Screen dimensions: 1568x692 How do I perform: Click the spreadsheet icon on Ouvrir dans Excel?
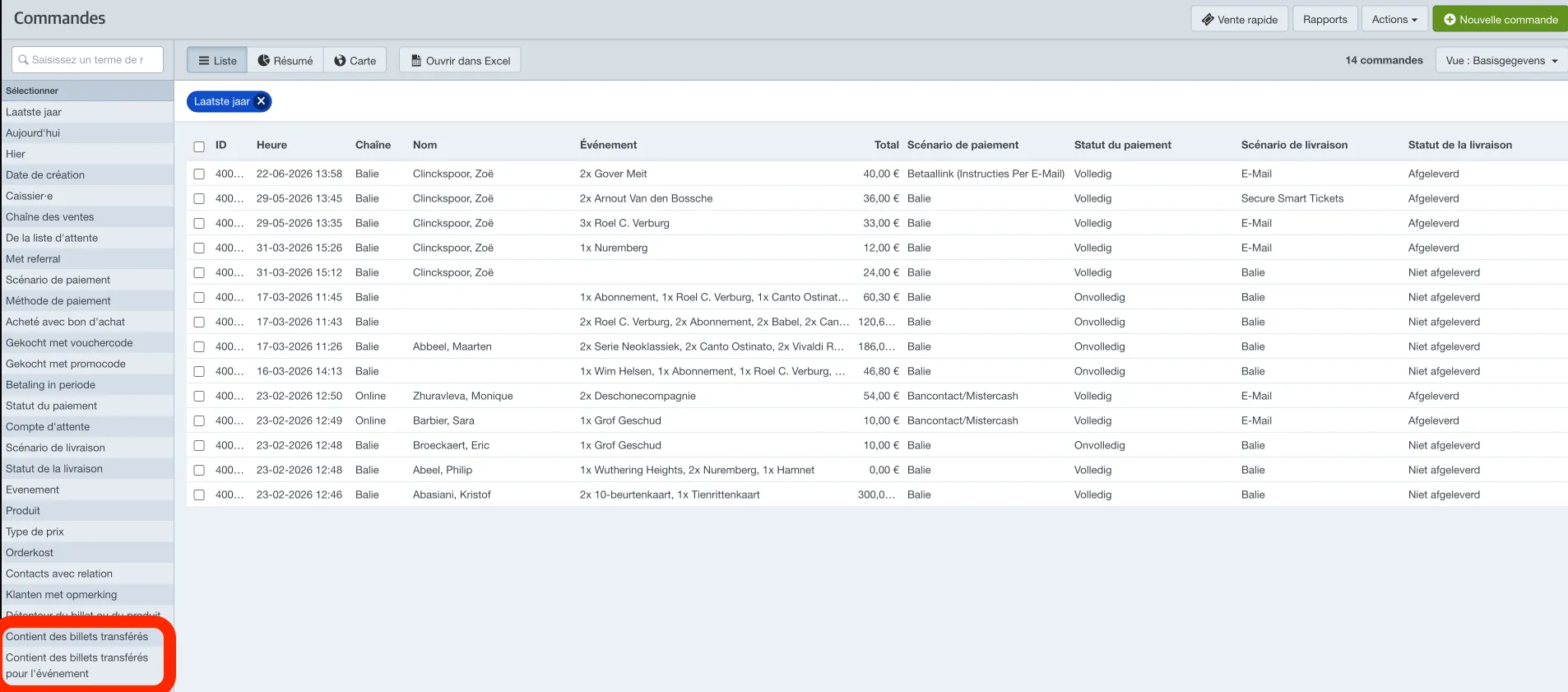click(416, 61)
